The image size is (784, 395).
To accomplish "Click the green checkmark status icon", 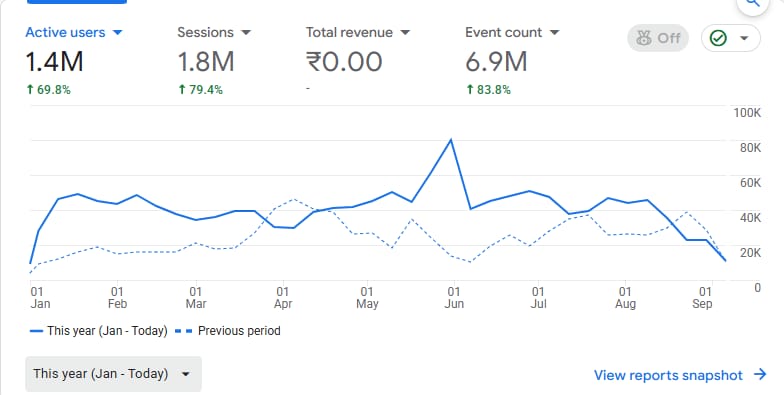I will (x=718, y=38).
